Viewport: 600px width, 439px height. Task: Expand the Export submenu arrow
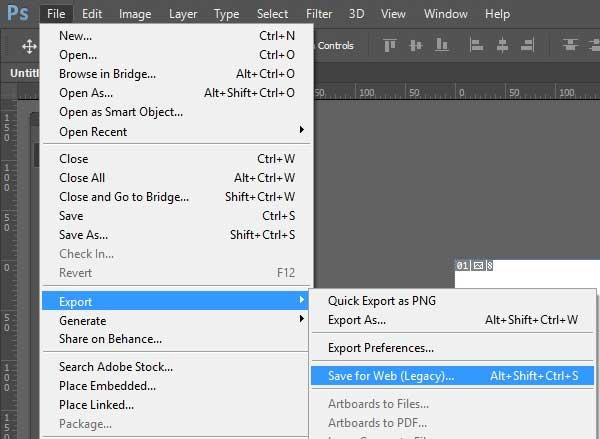click(x=302, y=300)
